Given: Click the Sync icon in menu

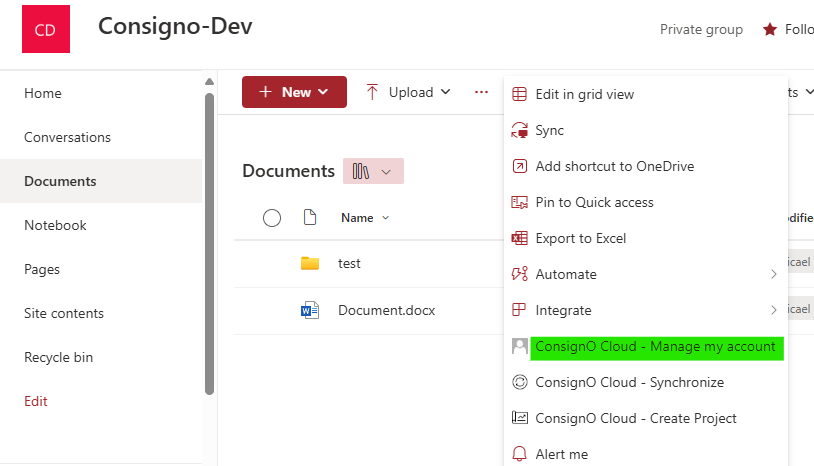Looking at the screenshot, I should point(519,130).
